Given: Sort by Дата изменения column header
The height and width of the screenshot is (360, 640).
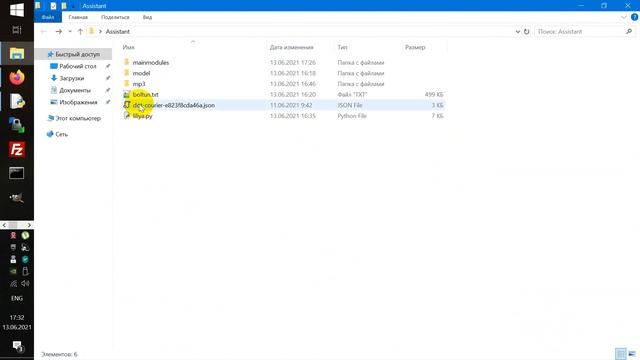Looking at the screenshot, I should pyautogui.click(x=291, y=47).
